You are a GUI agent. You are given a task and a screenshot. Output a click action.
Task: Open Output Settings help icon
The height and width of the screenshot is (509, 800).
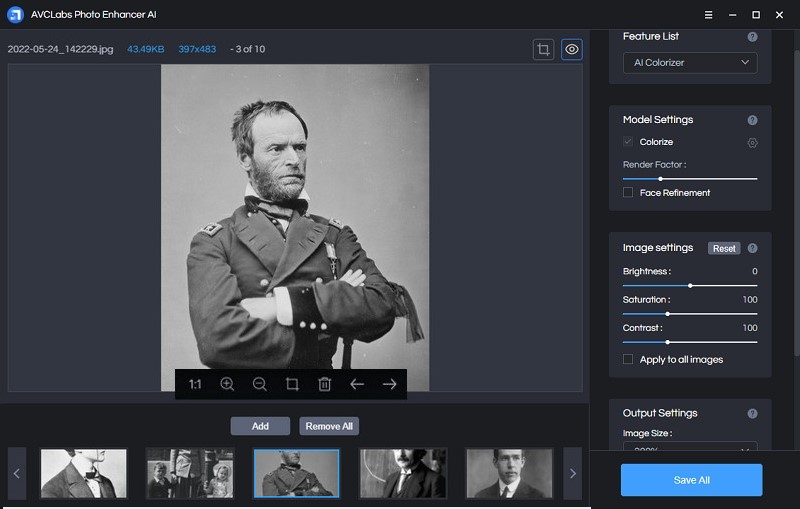coord(752,414)
